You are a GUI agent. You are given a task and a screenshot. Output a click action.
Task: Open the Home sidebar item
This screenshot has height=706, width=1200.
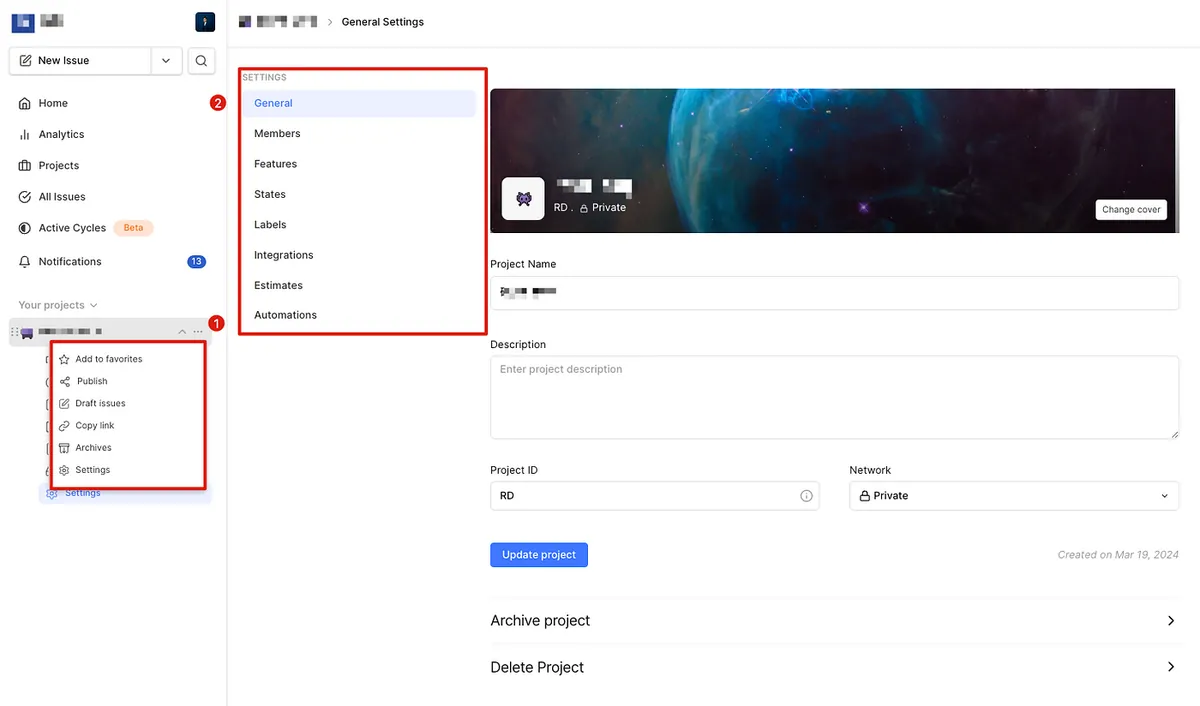pyautogui.click(x=53, y=103)
